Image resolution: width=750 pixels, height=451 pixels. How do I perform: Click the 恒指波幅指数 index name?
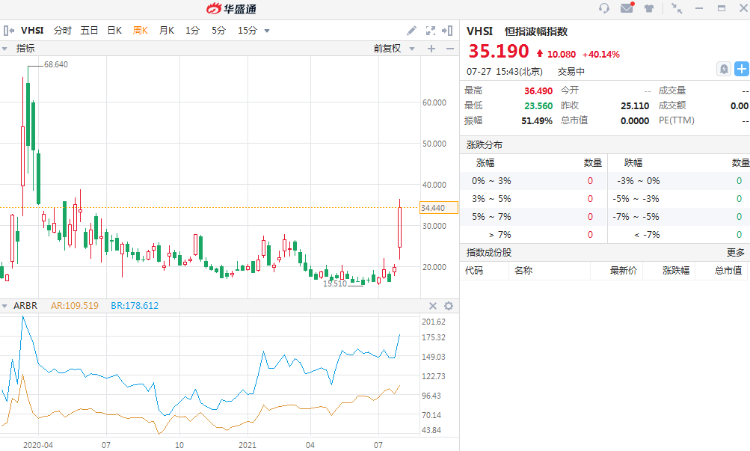click(x=536, y=32)
